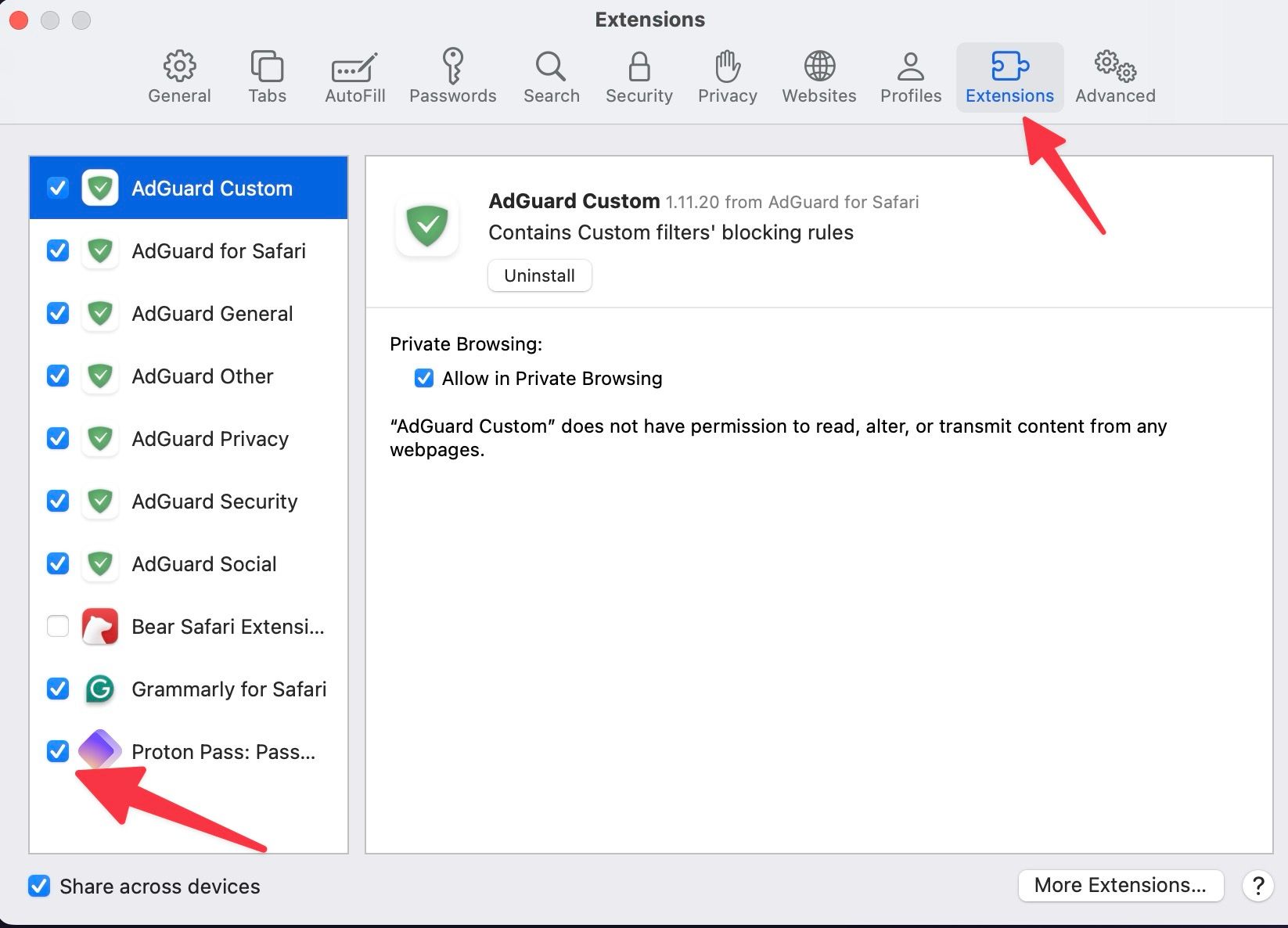1288x928 pixels.
Task: Uncheck the AdGuard for Safari checkbox
Action: tap(58, 250)
